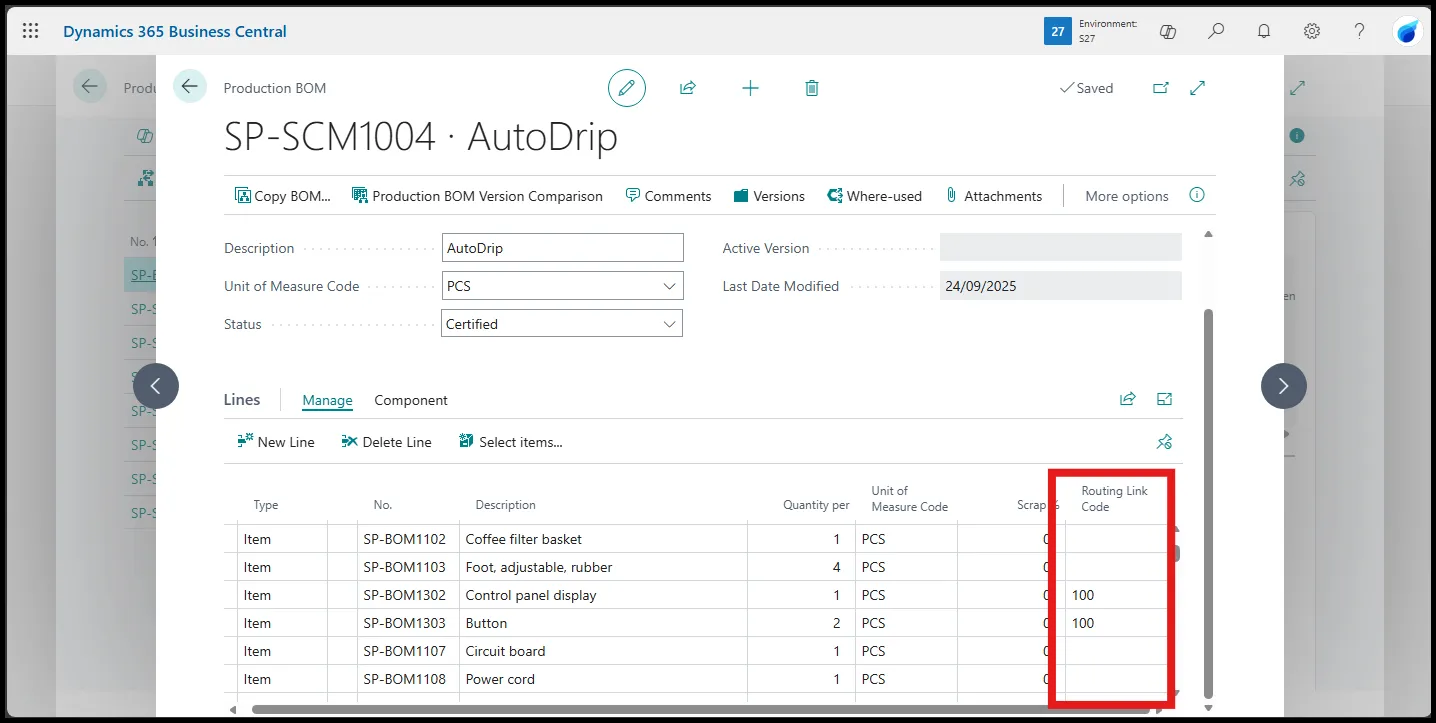The width and height of the screenshot is (1436, 723).
Task: Click Select items... button
Action: 510,442
